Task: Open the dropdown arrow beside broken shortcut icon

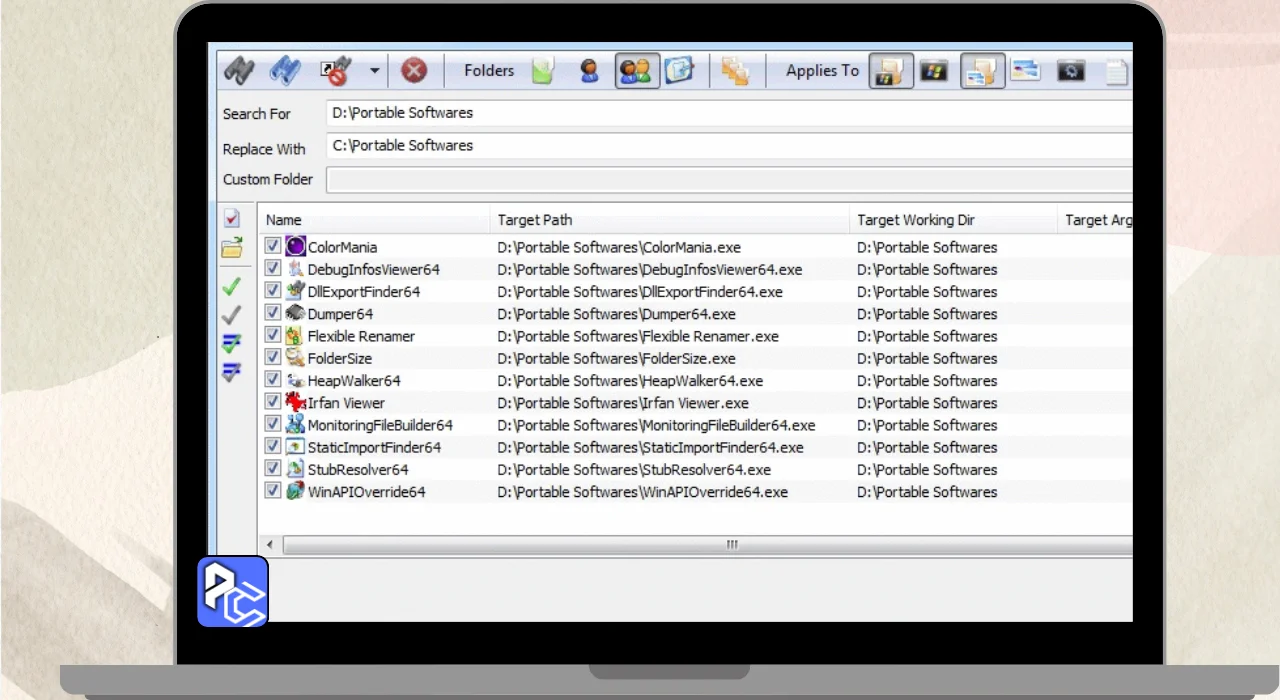Action: (x=375, y=71)
